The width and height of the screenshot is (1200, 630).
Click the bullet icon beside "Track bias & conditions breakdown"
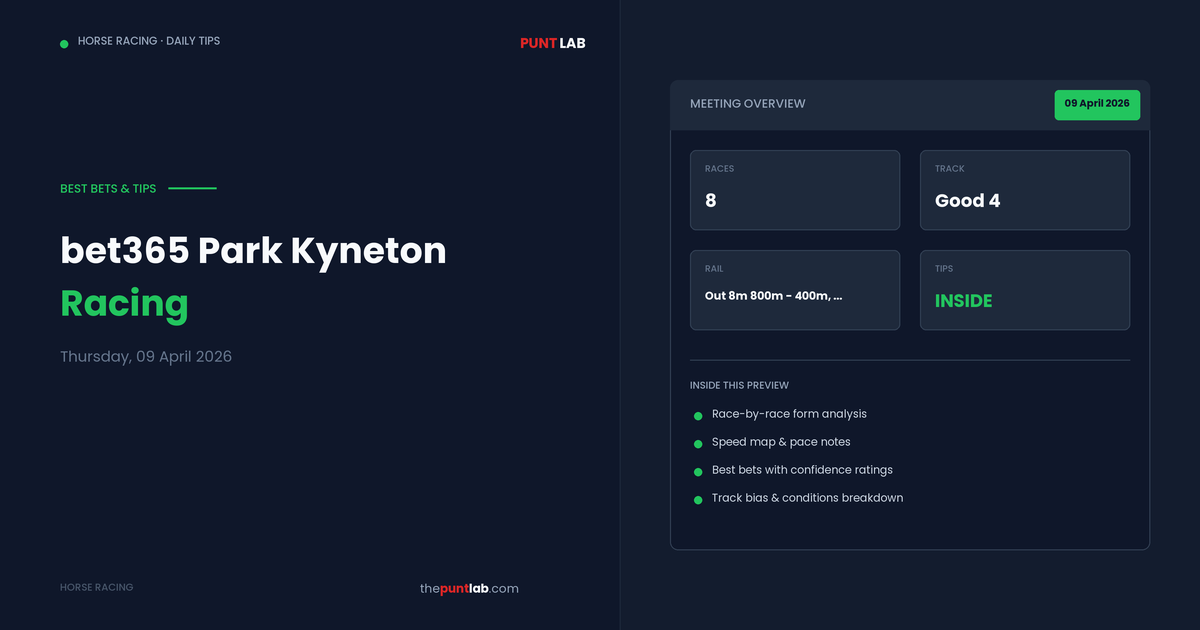696,498
